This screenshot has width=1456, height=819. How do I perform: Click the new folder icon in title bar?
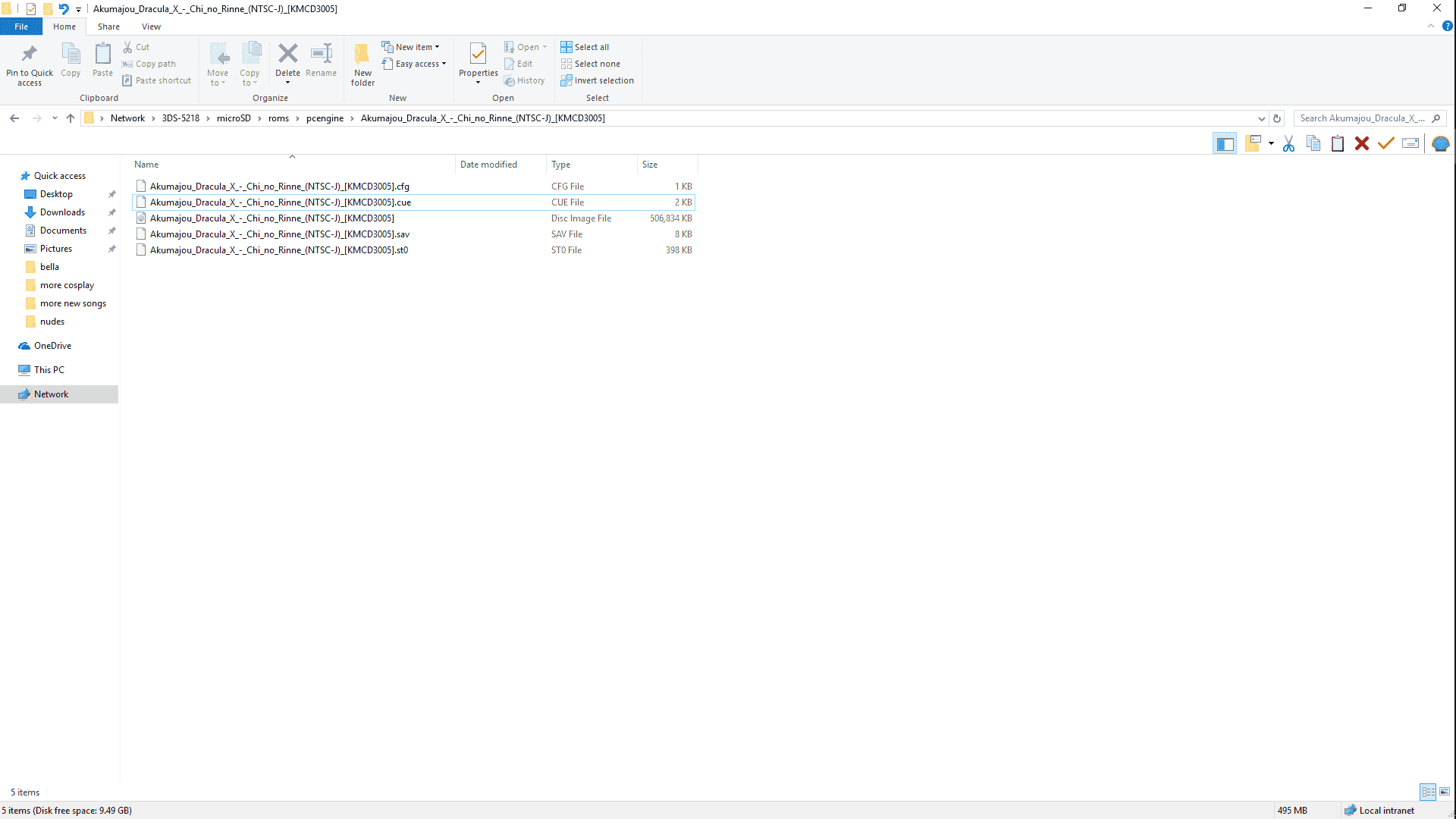pyautogui.click(x=48, y=9)
